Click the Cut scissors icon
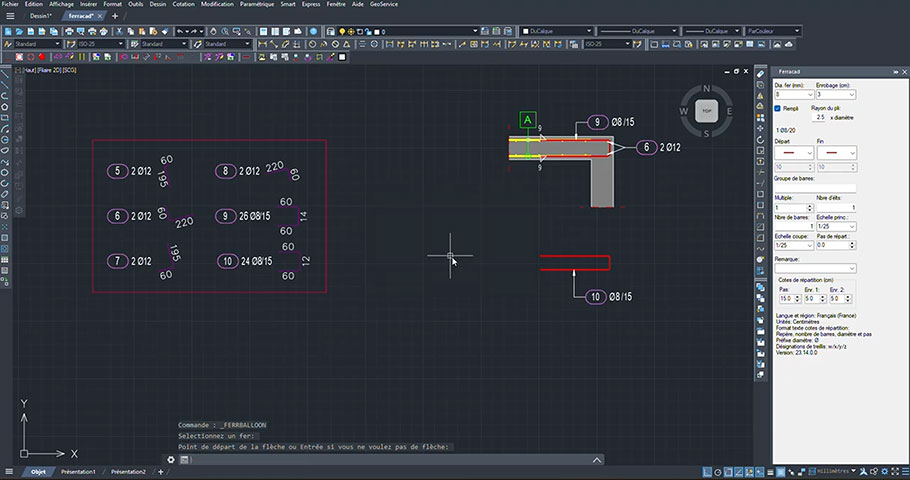Image resolution: width=910 pixels, height=480 pixels. point(120,31)
